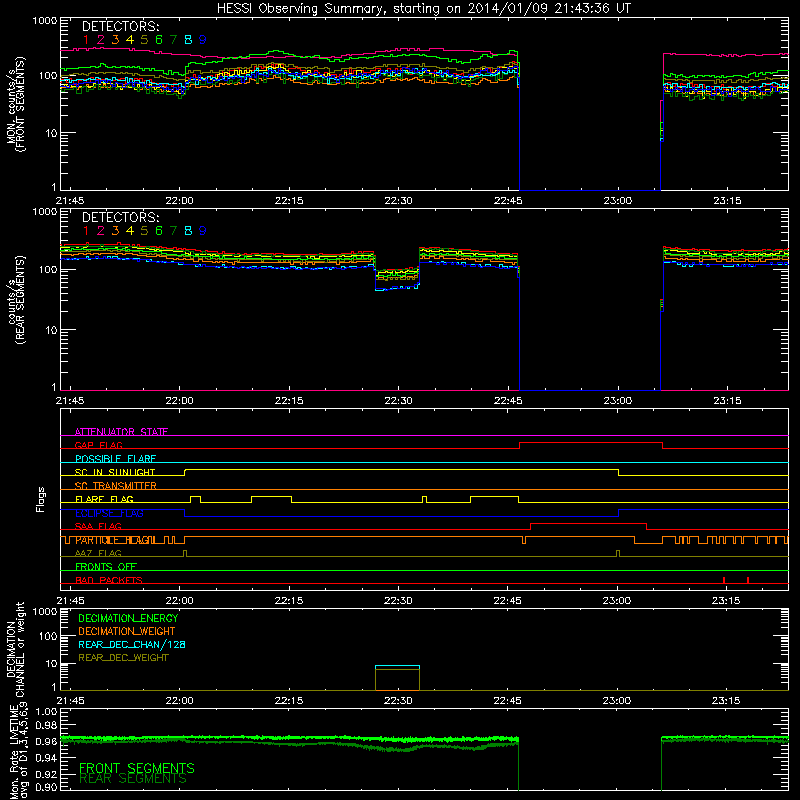Click the DECIMATION_ENERGY legend entry

click(128, 618)
